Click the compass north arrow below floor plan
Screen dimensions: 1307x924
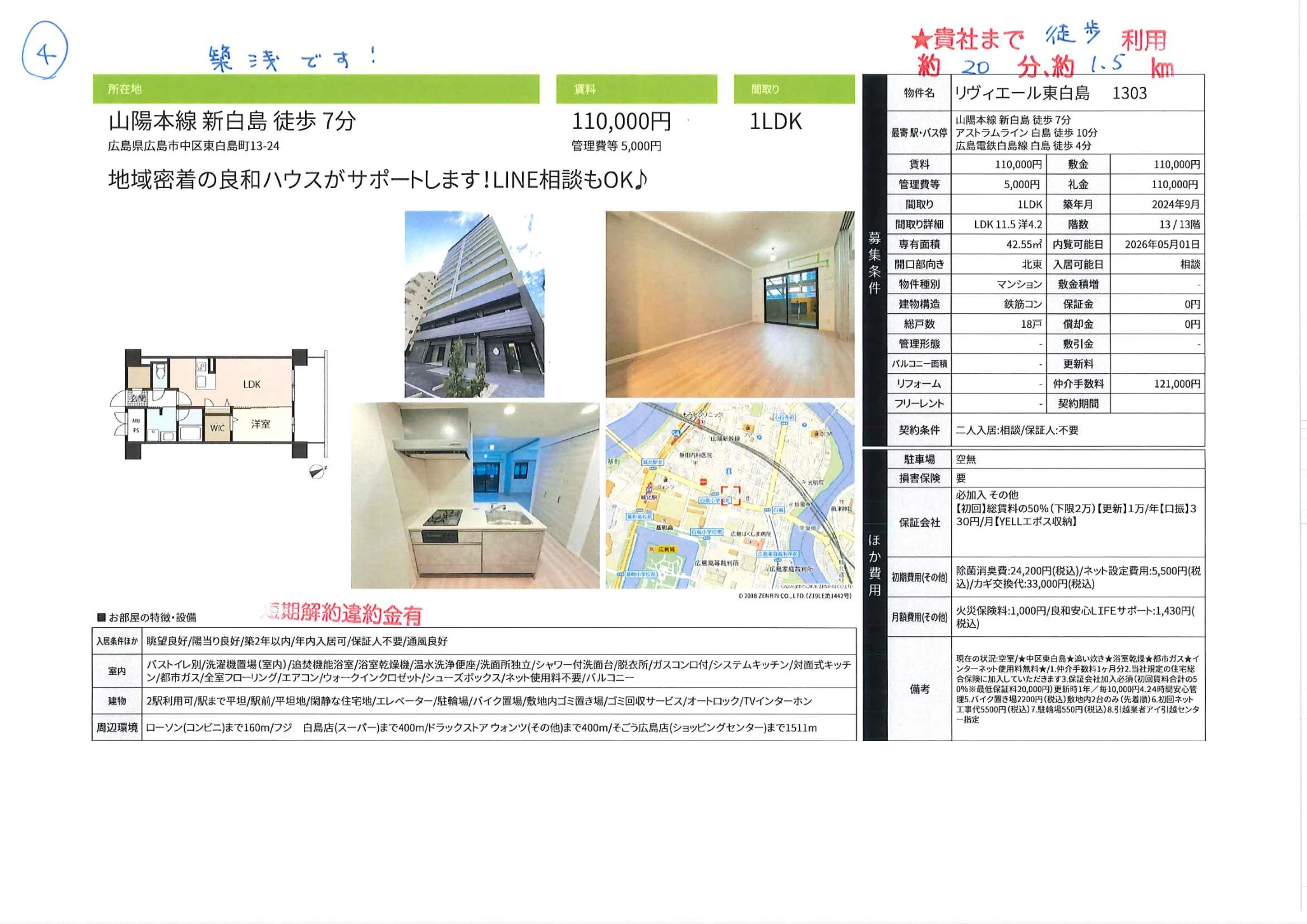pos(317,471)
